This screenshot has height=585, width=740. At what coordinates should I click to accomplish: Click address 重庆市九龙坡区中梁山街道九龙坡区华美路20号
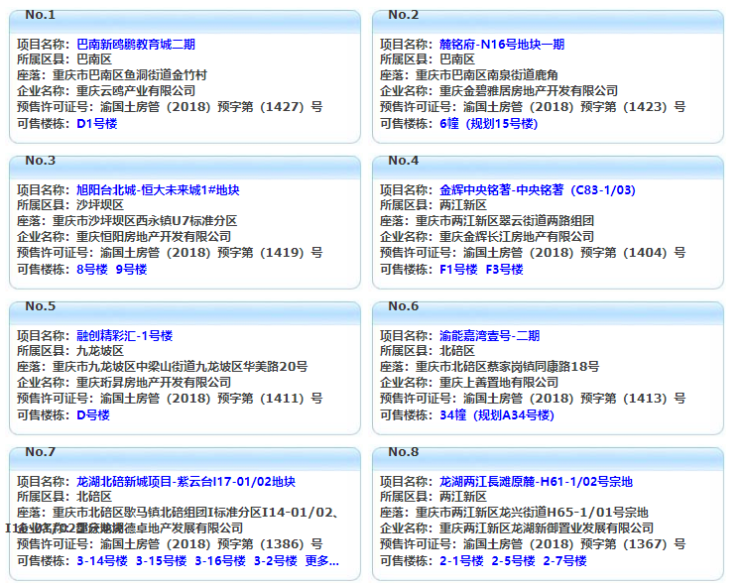[x=180, y=367]
